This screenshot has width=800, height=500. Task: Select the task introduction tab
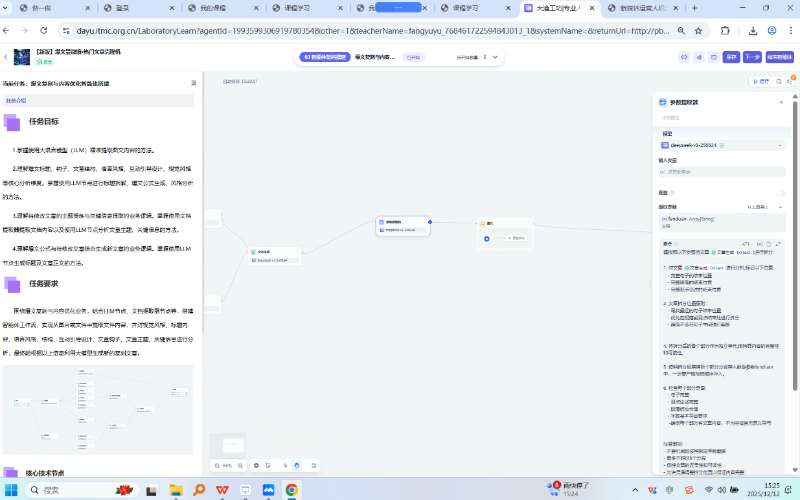point(17,101)
